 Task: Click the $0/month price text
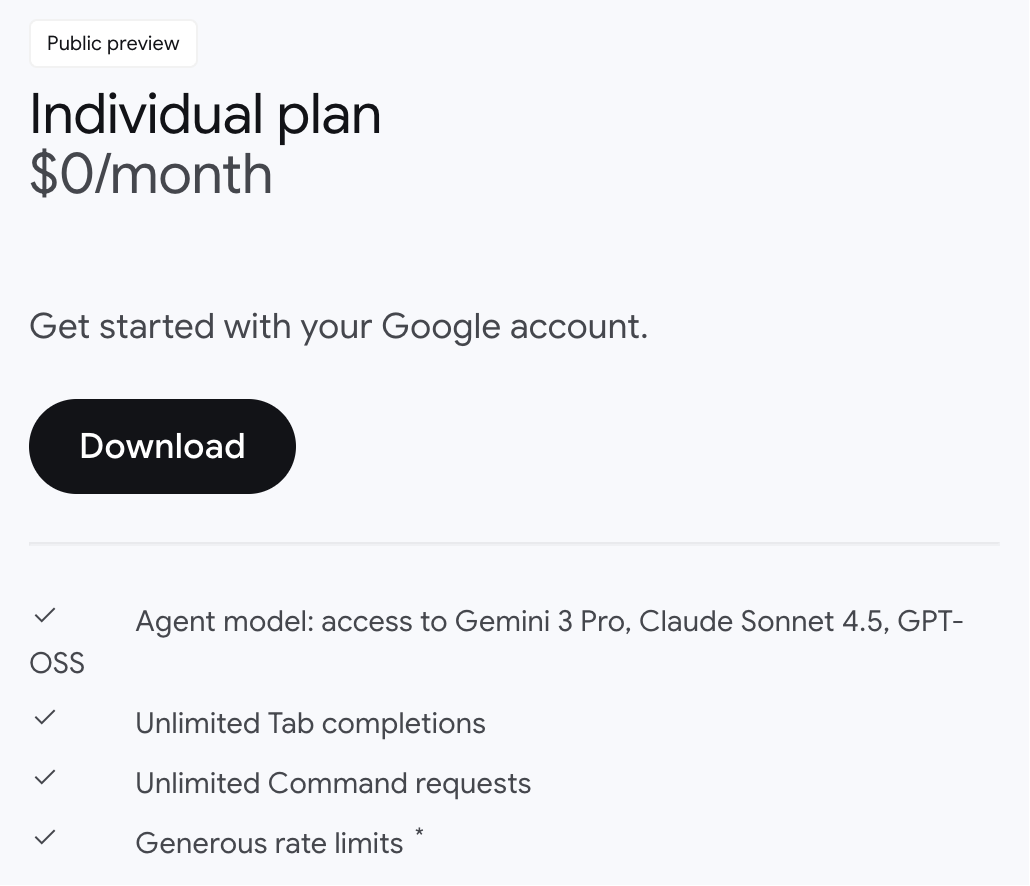pyautogui.click(x=150, y=175)
